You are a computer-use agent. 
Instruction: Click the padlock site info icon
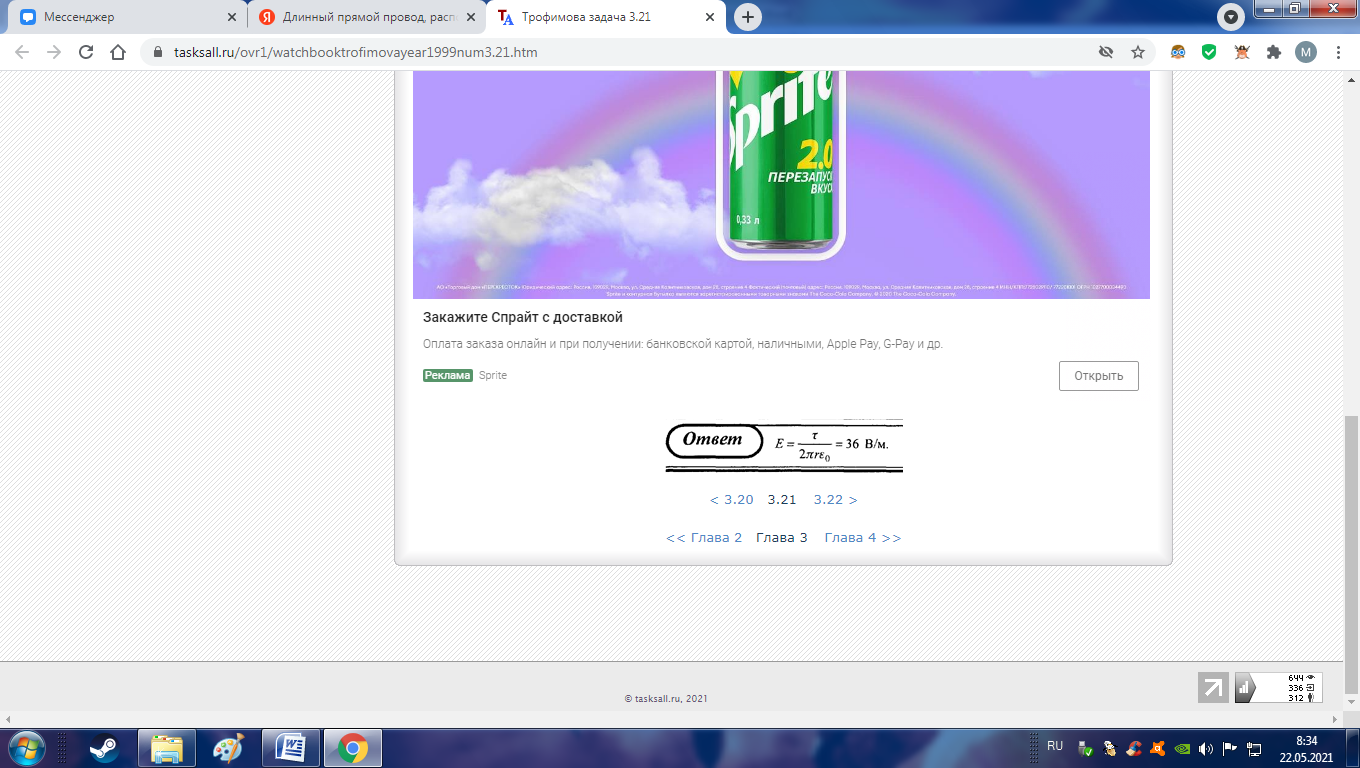[x=158, y=52]
